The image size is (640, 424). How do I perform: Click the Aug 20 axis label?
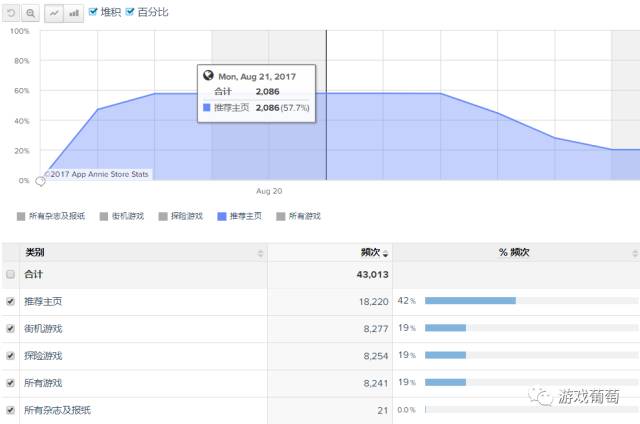pos(269,191)
